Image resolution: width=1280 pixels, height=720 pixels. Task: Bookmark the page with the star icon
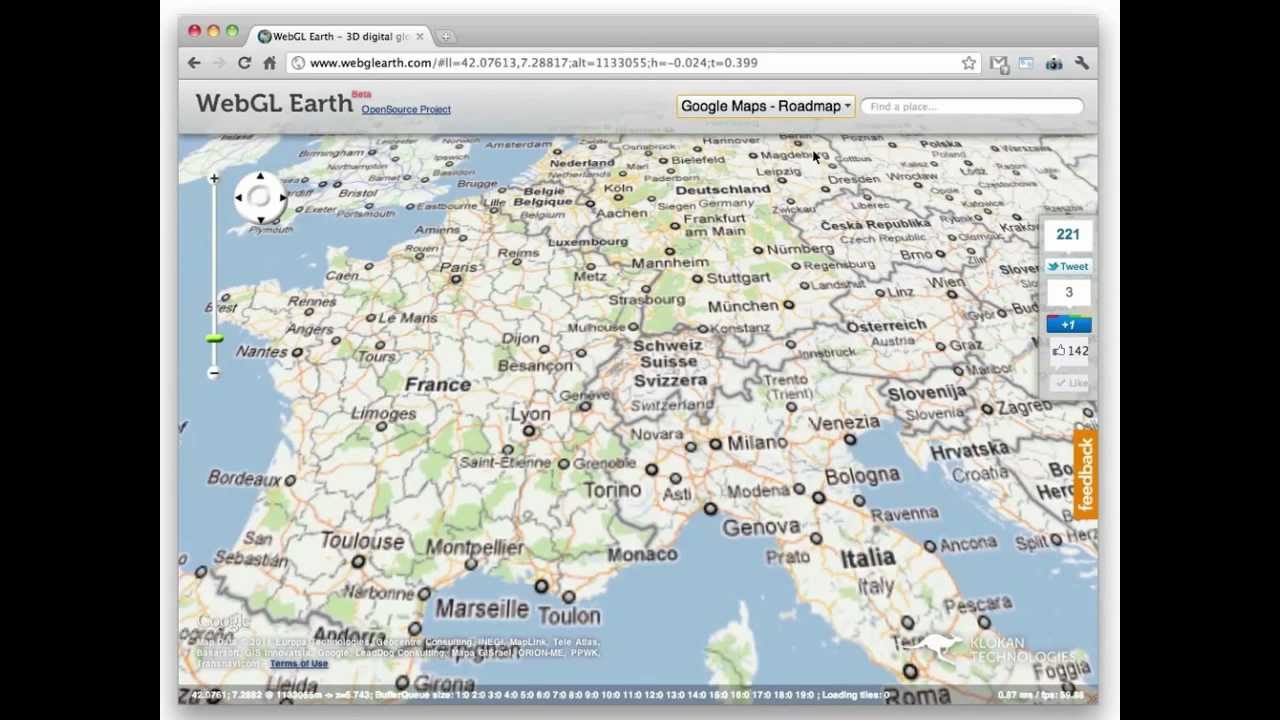[968, 63]
